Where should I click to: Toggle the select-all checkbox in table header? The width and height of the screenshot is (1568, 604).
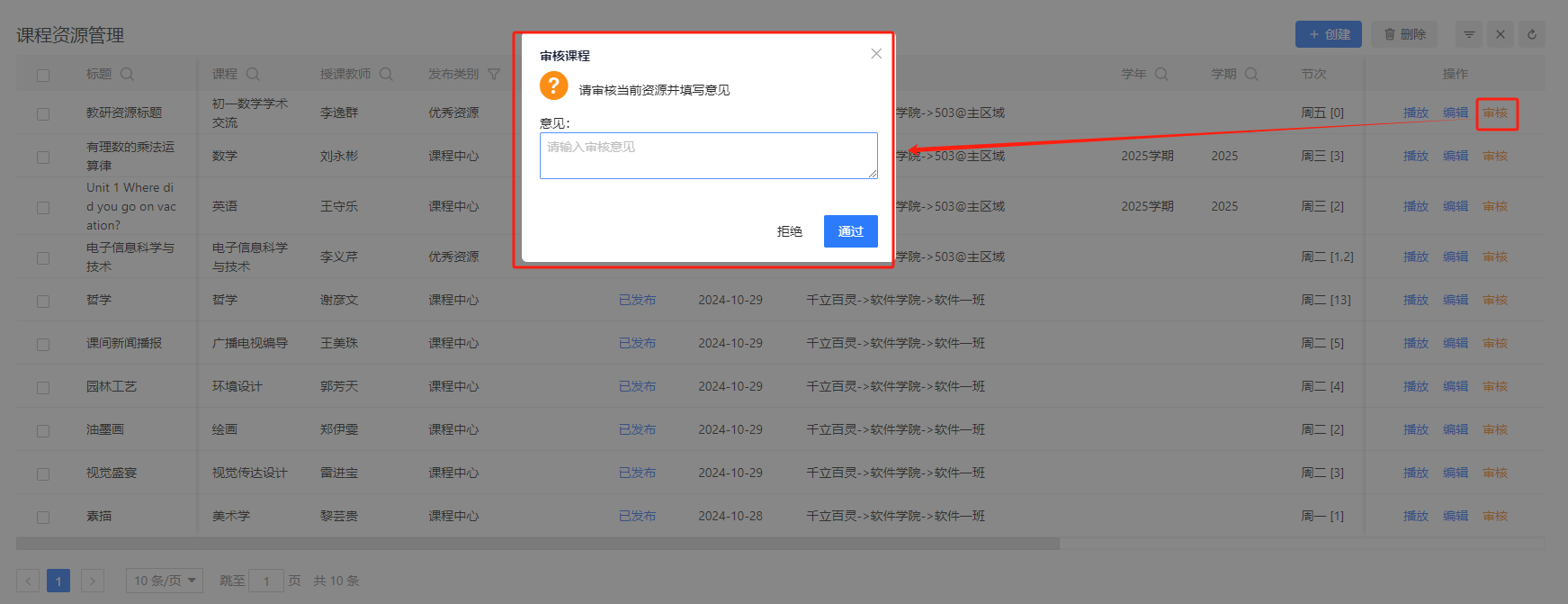click(43, 75)
